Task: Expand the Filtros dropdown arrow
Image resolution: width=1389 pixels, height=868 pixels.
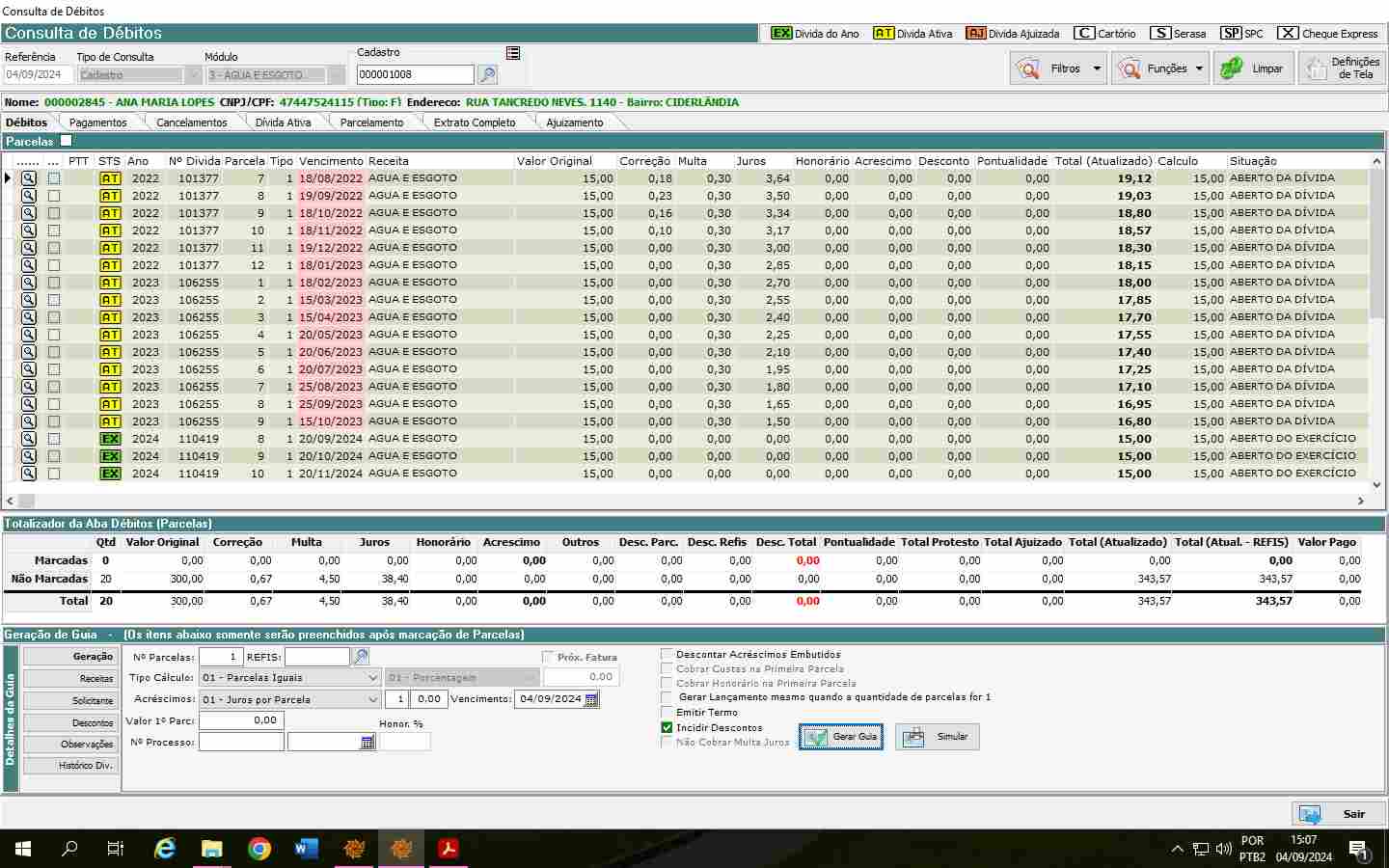Action: coord(1097,68)
